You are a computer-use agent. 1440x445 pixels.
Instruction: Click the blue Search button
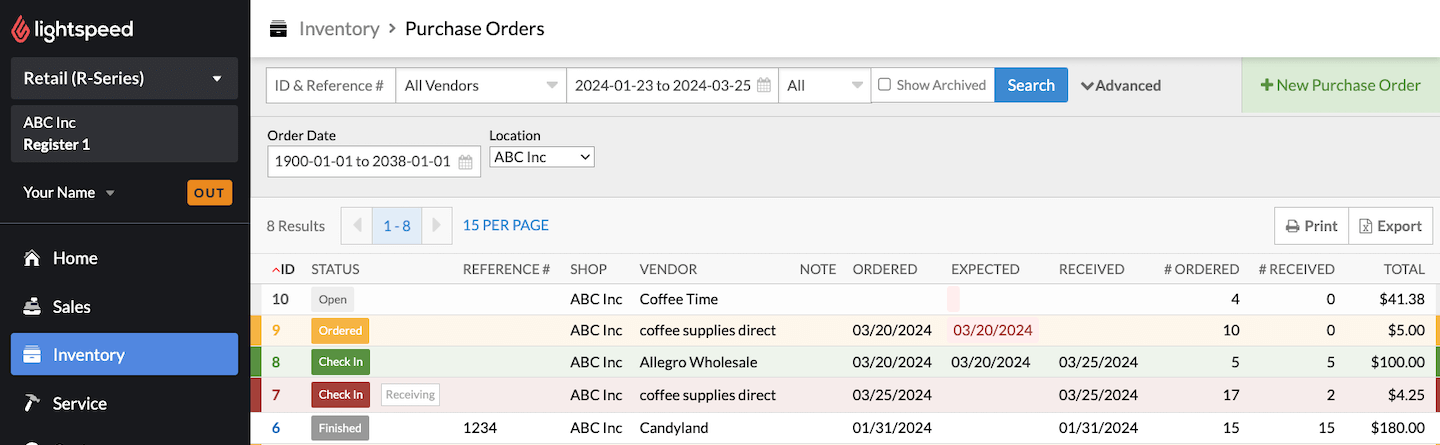tap(1030, 86)
